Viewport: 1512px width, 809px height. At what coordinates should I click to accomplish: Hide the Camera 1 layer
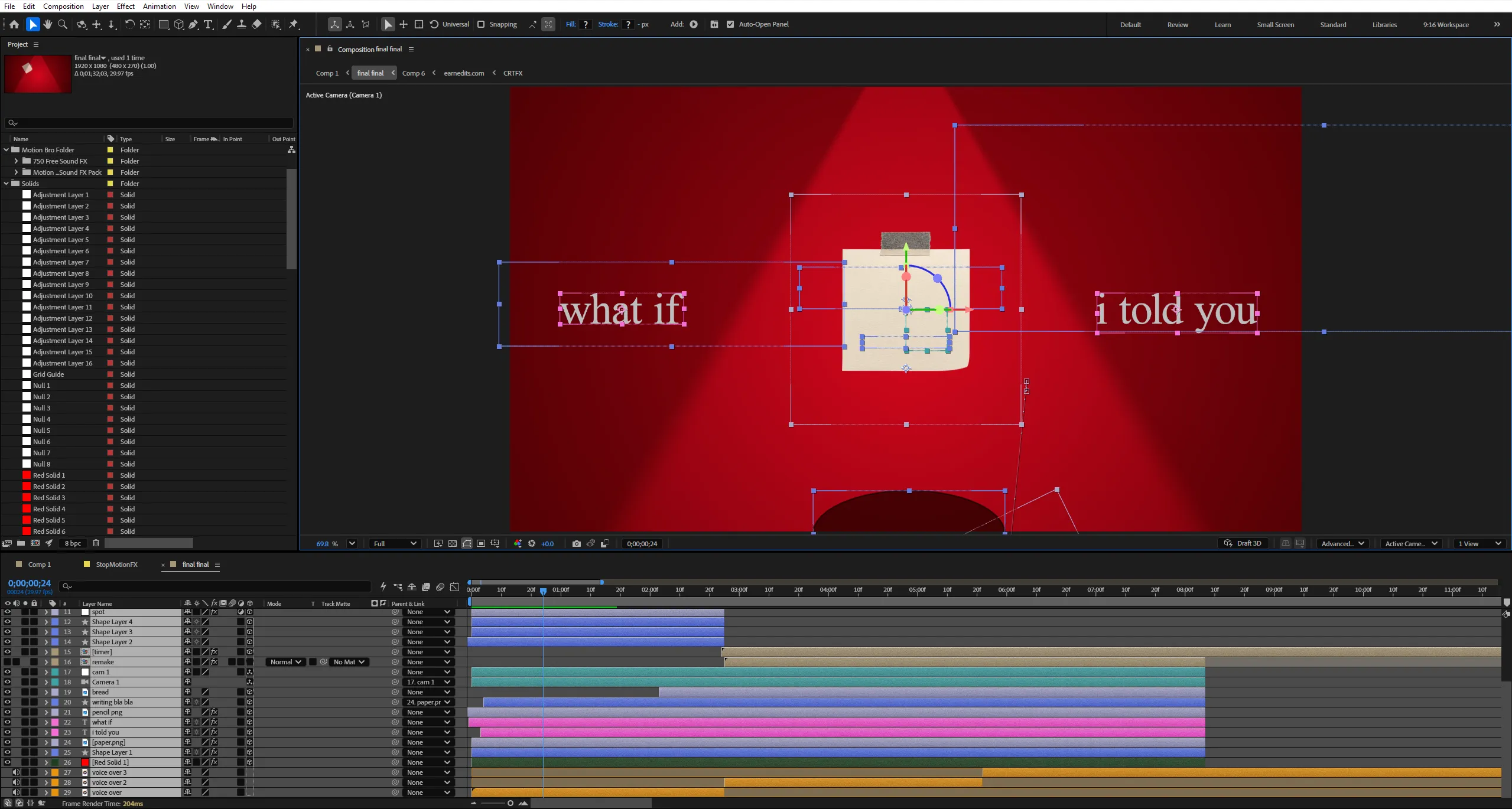[x=7, y=682]
